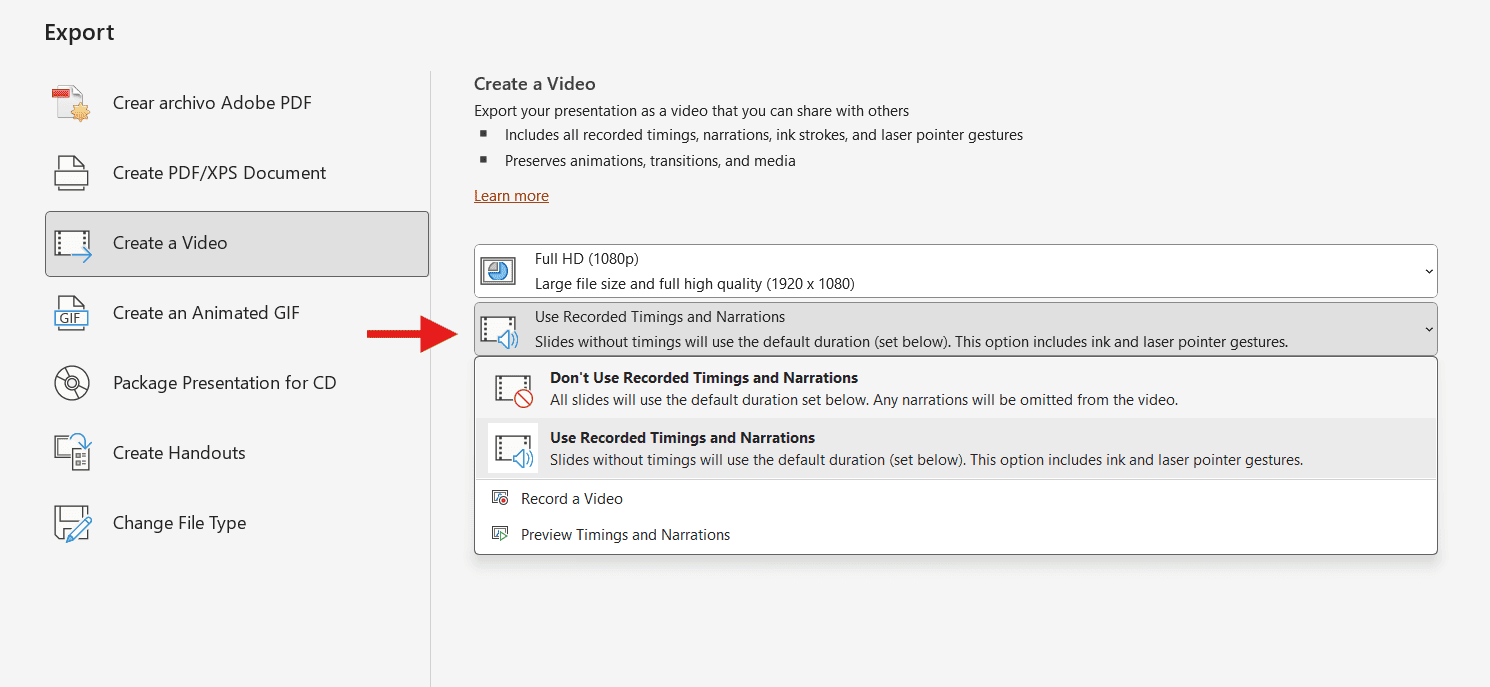
Task: Open the Full HD (1080p) quality combo box
Action: pyautogui.click(x=955, y=271)
